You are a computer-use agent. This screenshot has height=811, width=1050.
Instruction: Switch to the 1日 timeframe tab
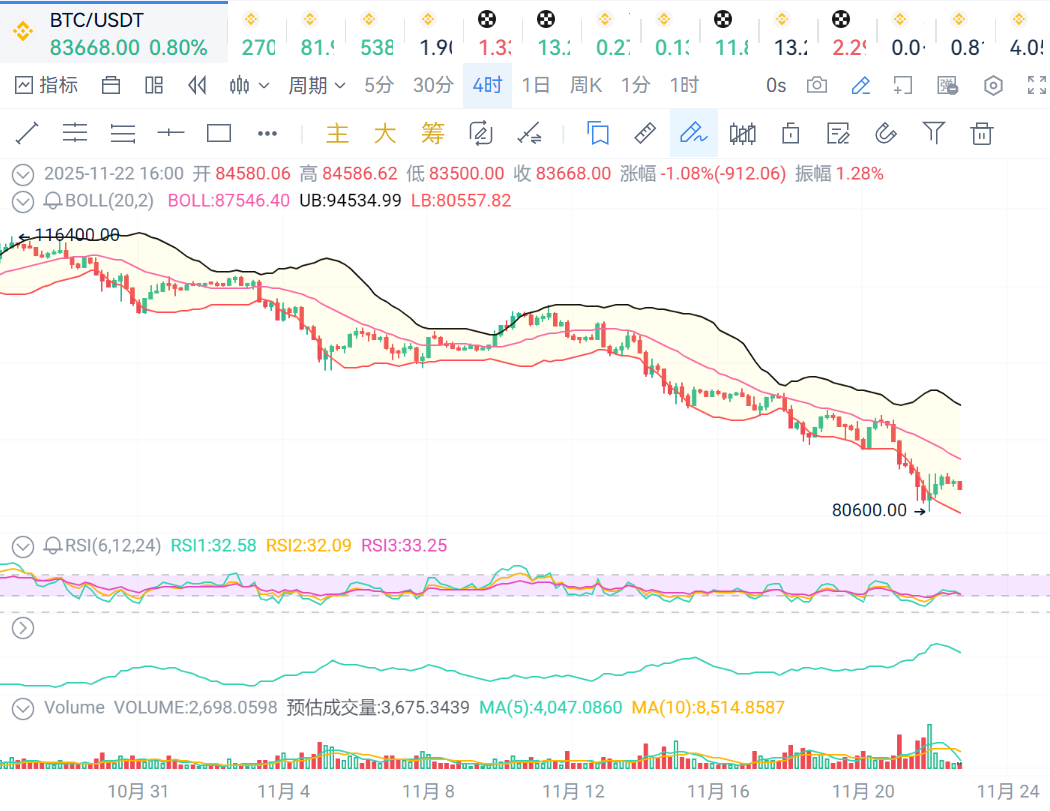(536, 85)
